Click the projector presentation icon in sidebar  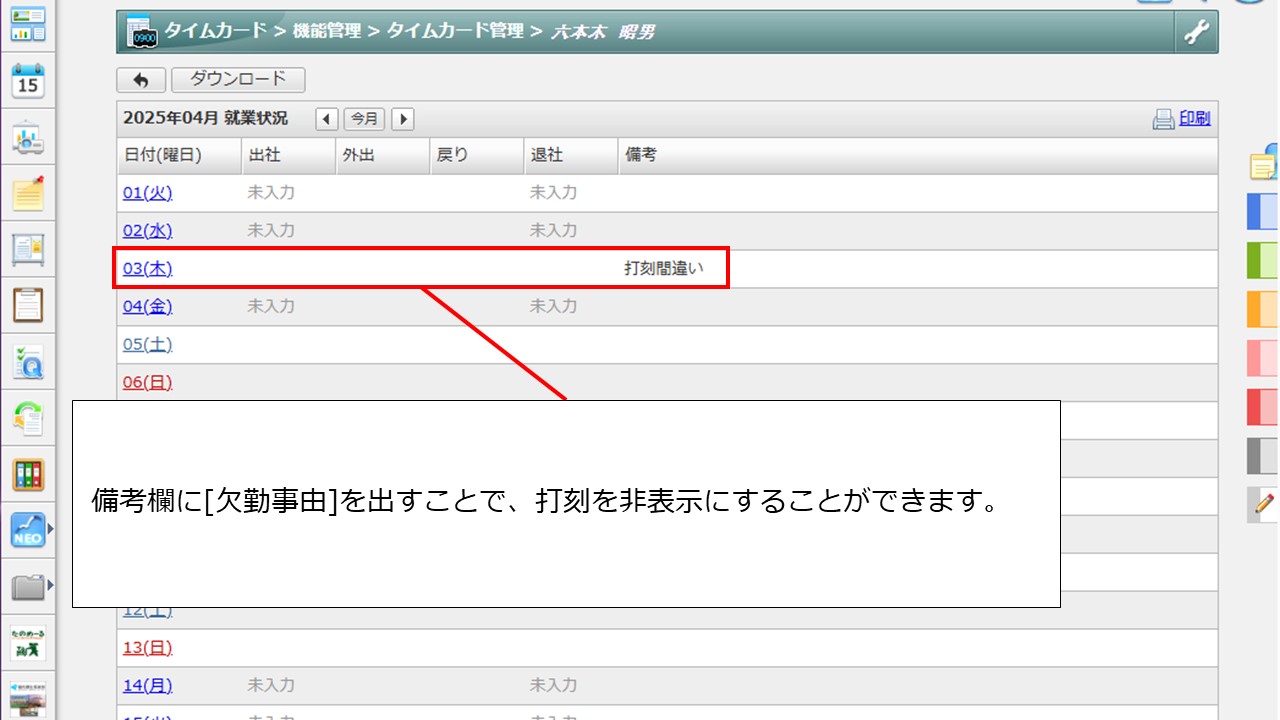coord(28,139)
